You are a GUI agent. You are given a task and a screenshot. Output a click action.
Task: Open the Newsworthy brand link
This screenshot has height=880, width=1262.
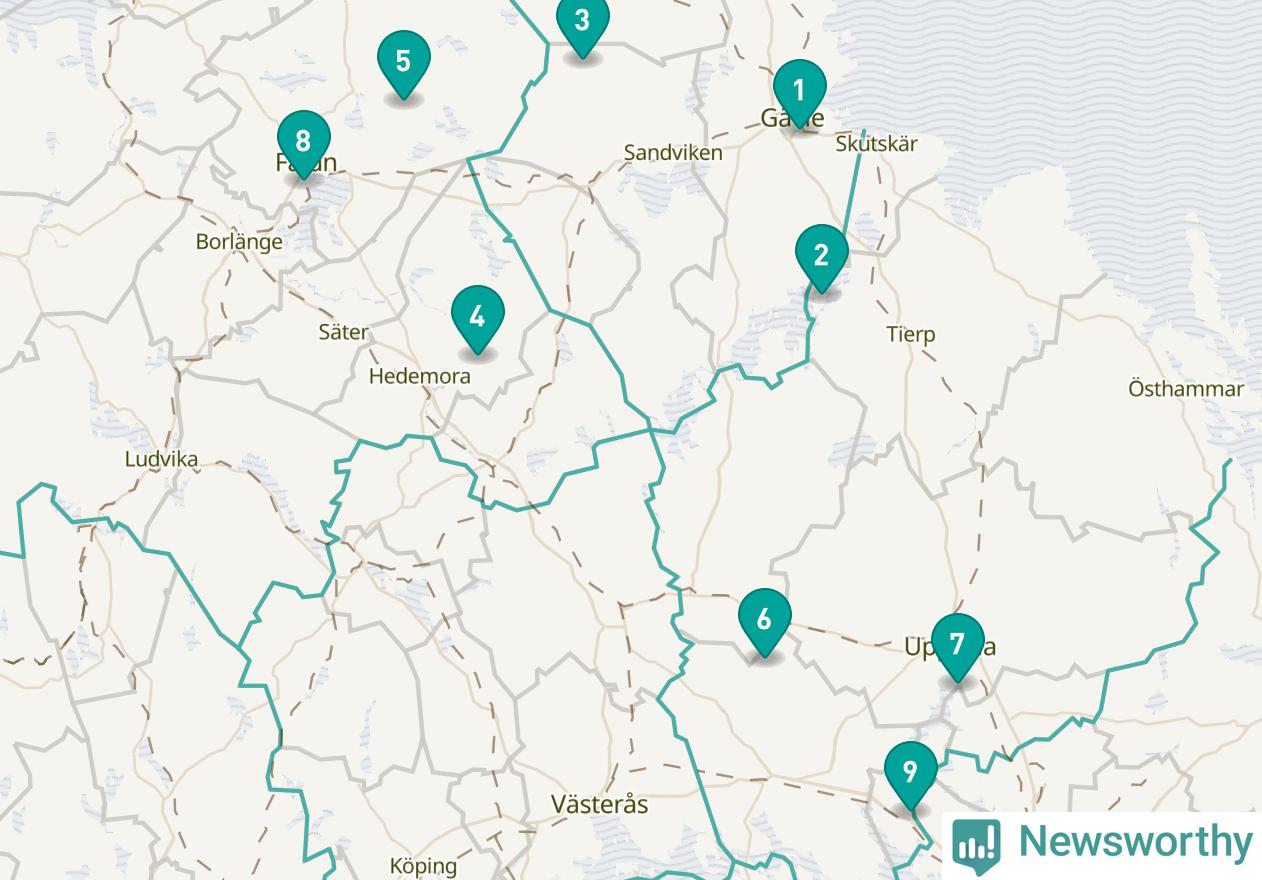coord(1102,843)
